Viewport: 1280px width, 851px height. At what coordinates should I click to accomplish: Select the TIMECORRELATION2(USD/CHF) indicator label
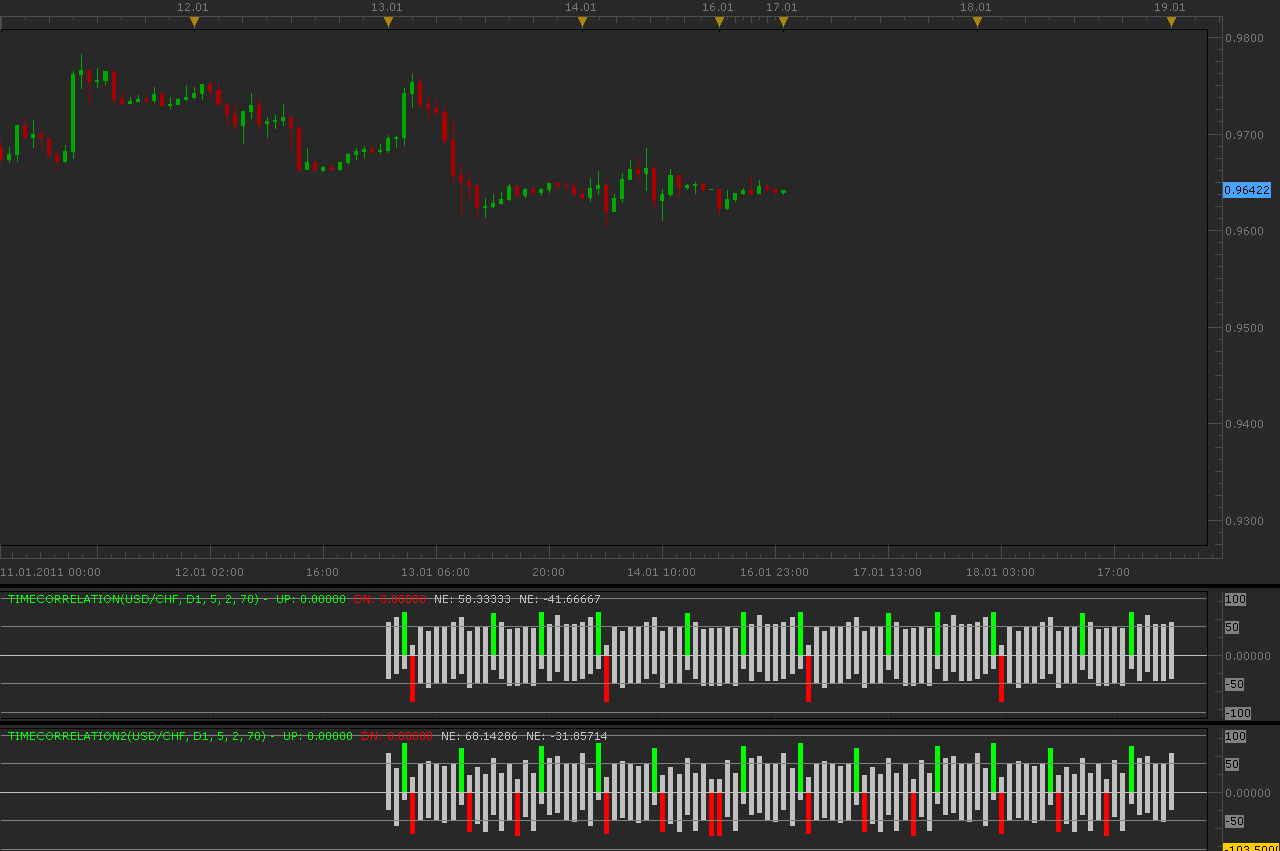(x=137, y=736)
